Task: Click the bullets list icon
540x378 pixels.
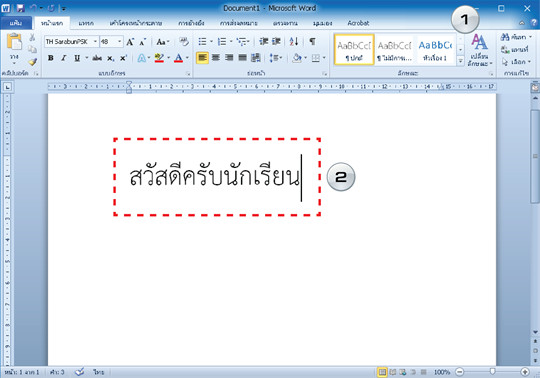Action: (x=202, y=42)
